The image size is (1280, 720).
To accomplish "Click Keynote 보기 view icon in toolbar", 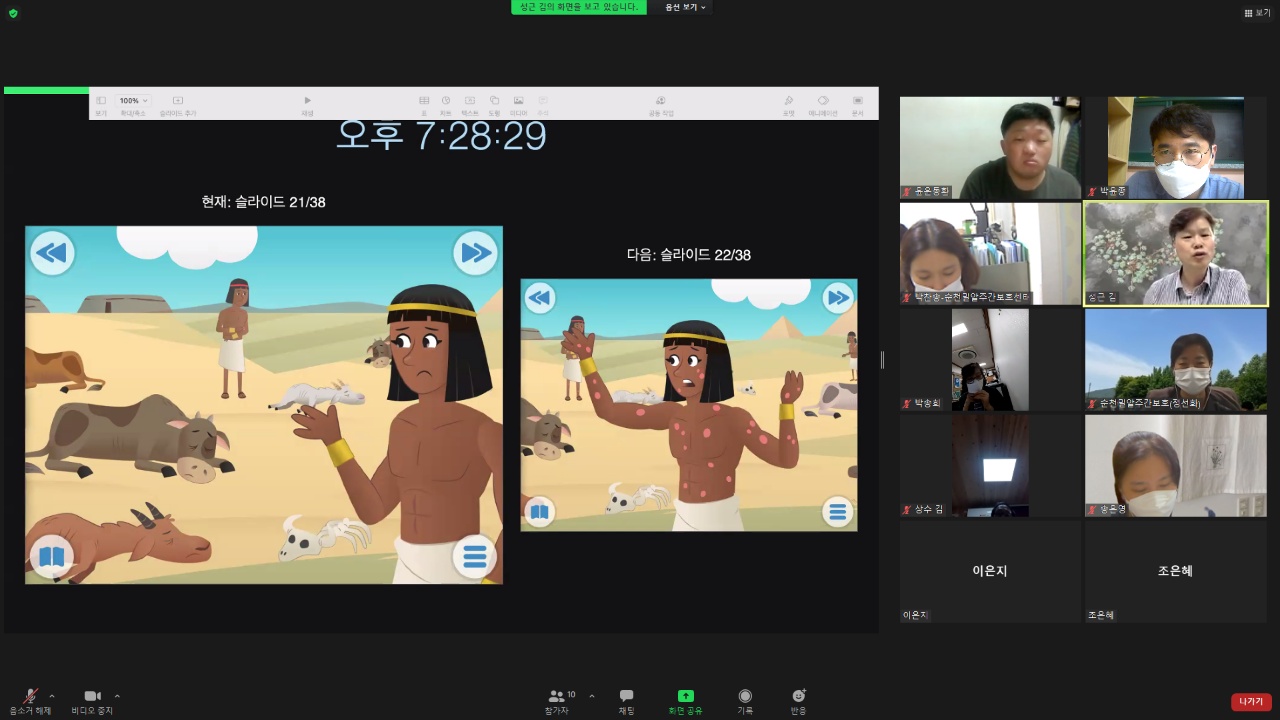I will tap(101, 100).
